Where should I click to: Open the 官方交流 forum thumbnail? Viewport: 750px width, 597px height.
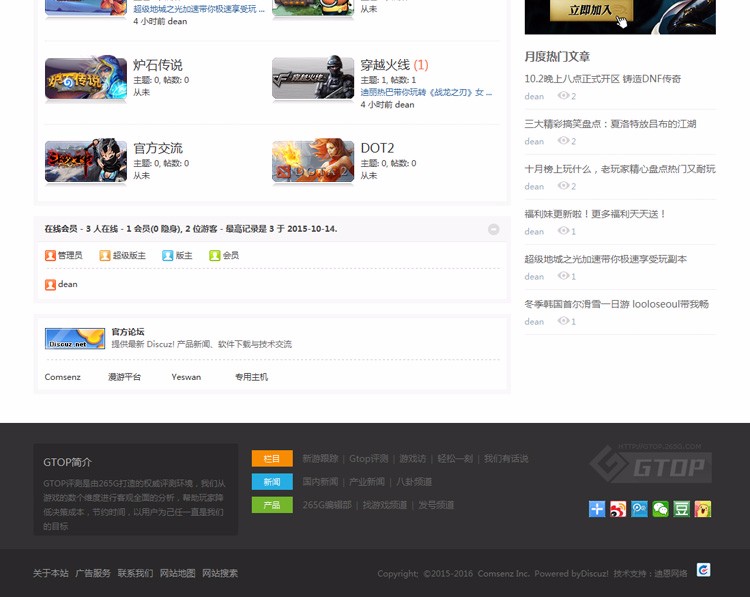pyautogui.click(x=86, y=161)
